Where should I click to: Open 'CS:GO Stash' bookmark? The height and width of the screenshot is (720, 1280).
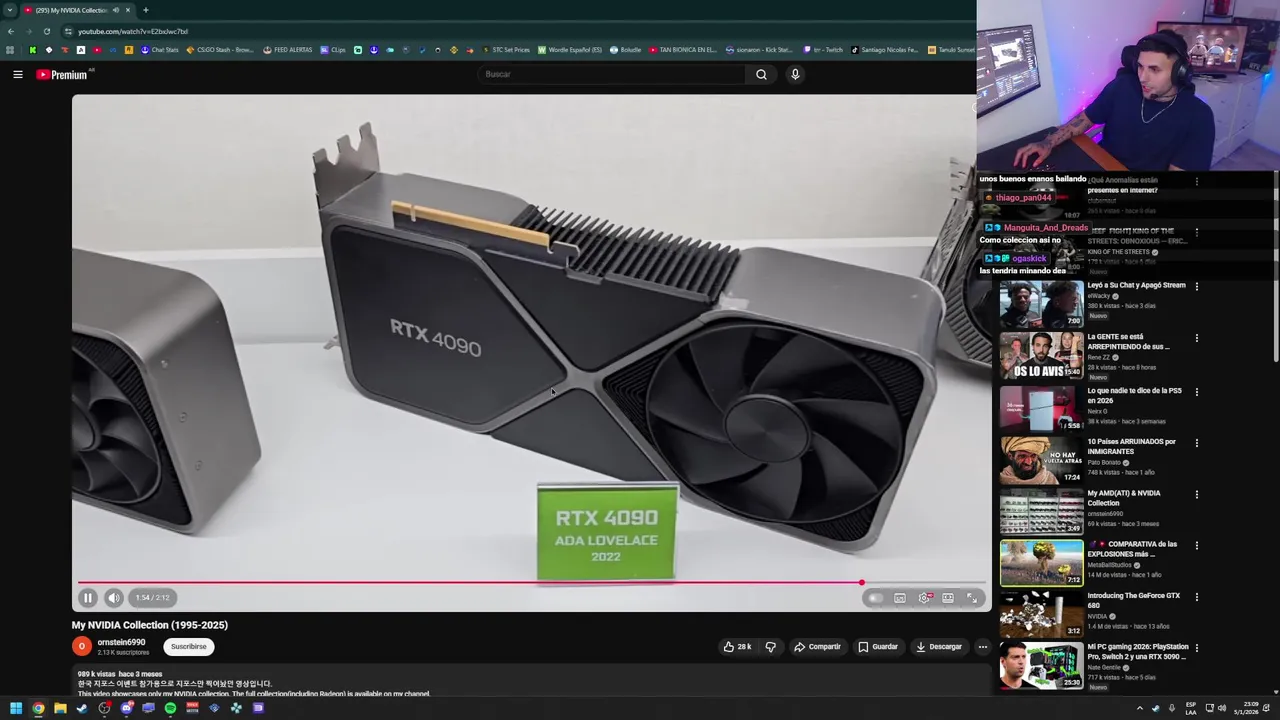[x=220, y=50]
